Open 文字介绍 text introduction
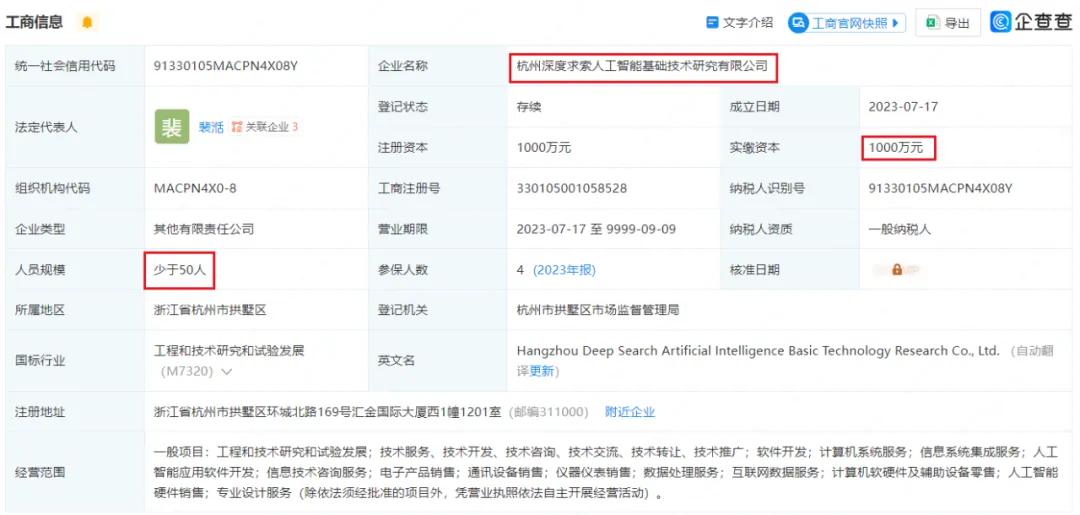1080x515 pixels. pyautogui.click(x=740, y=23)
